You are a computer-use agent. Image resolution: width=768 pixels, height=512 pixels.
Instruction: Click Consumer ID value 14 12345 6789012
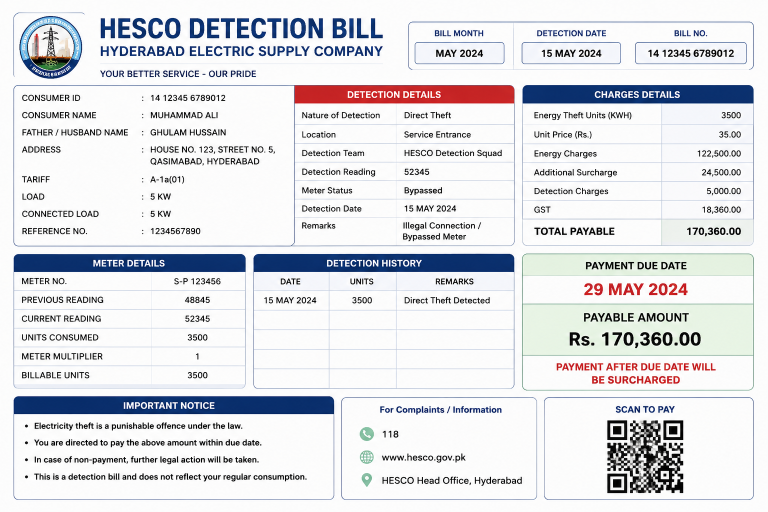[x=188, y=98]
